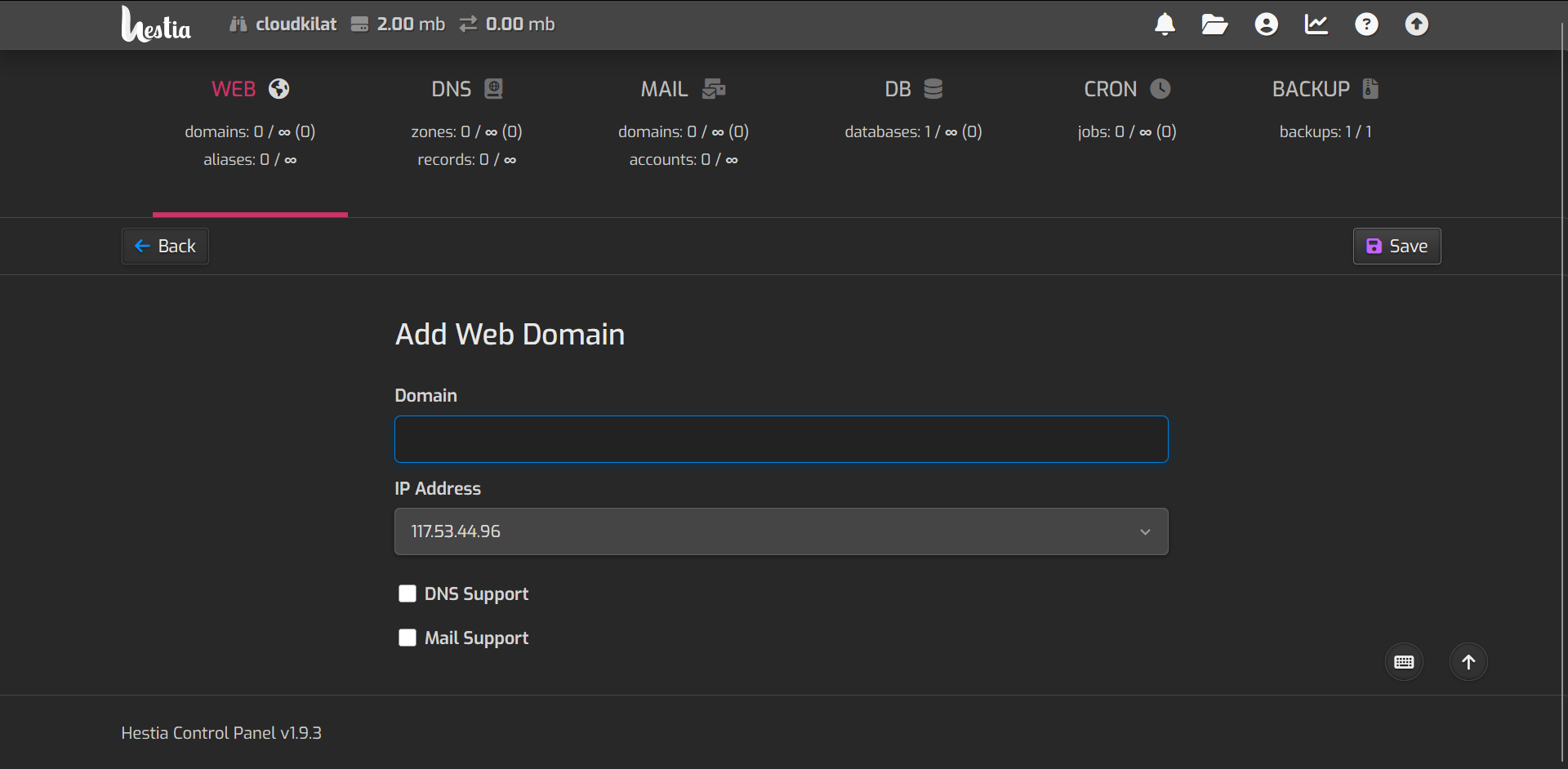1568x769 pixels.
Task: Open keyboard shortcuts via keyboard icon
Action: click(x=1404, y=661)
